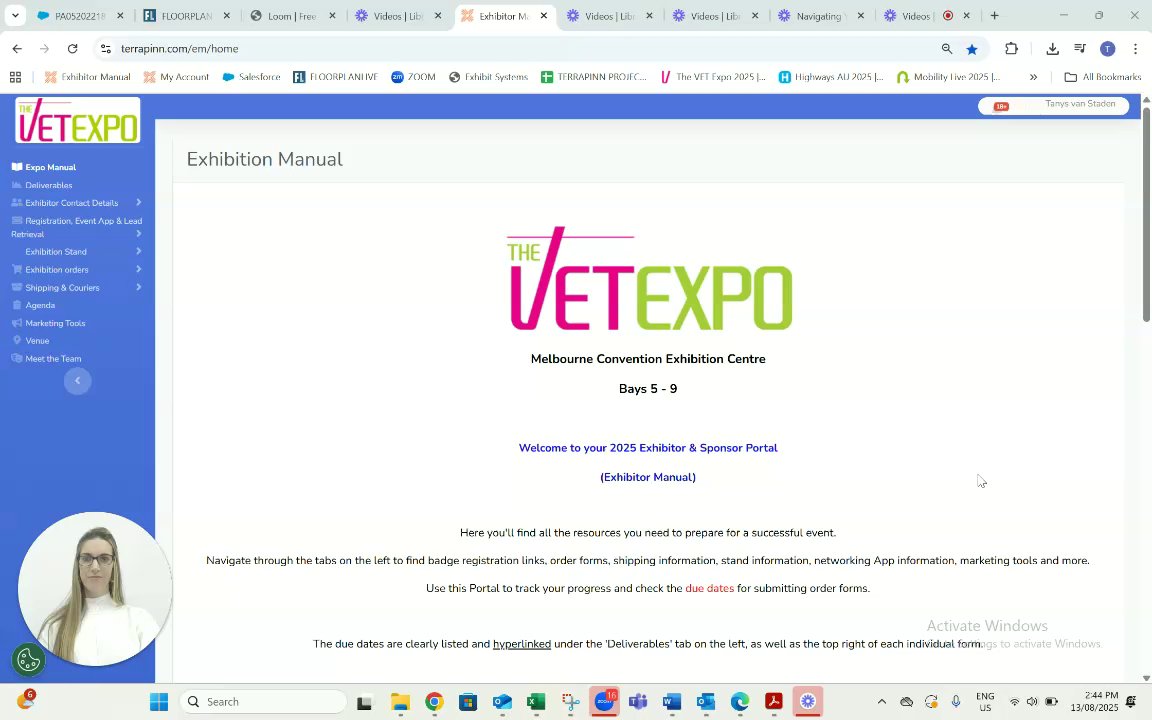Open the browser Downloads icon
This screenshot has width=1152, height=720.
[1053, 48]
